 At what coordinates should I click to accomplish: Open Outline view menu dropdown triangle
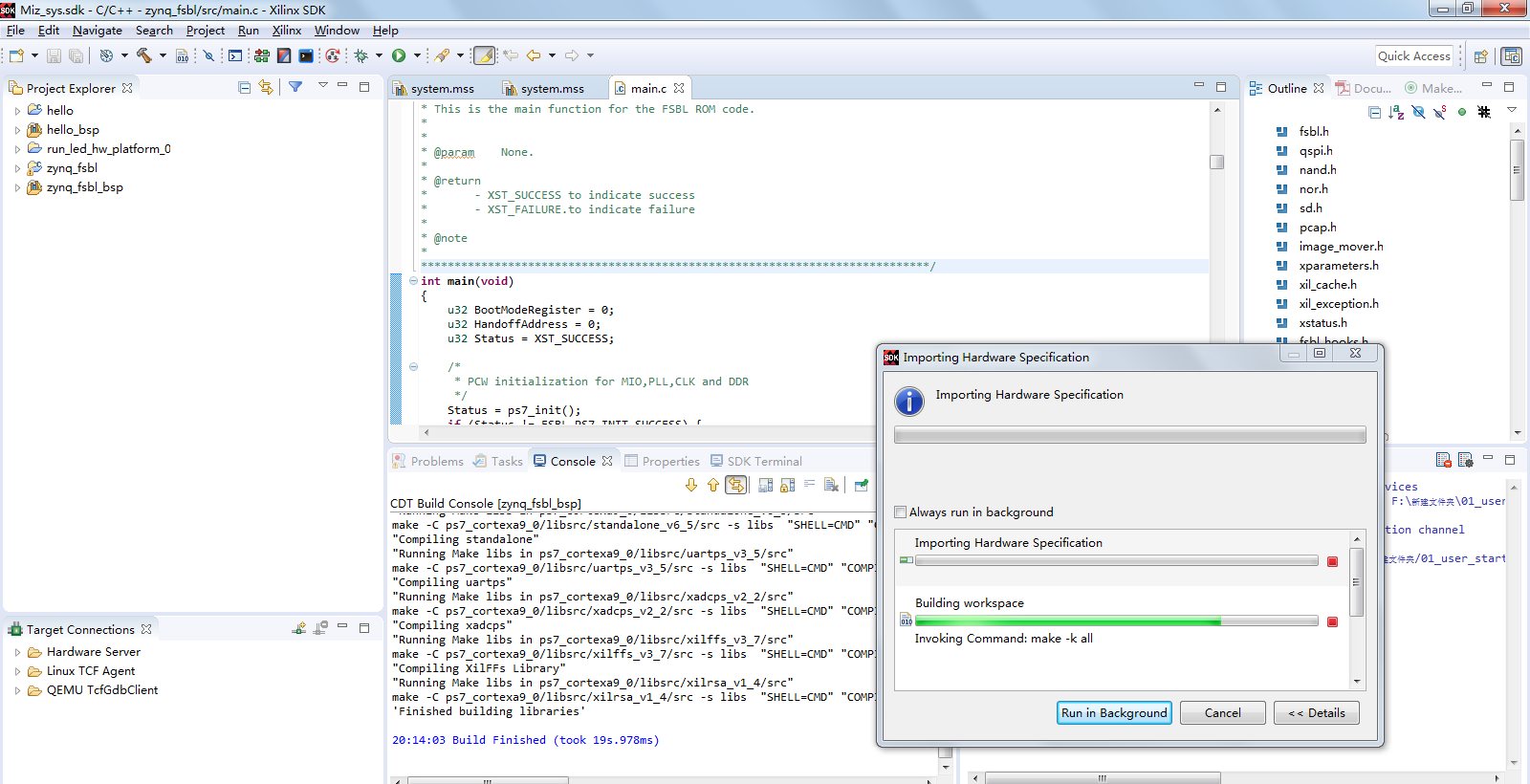pyautogui.click(x=1512, y=111)
